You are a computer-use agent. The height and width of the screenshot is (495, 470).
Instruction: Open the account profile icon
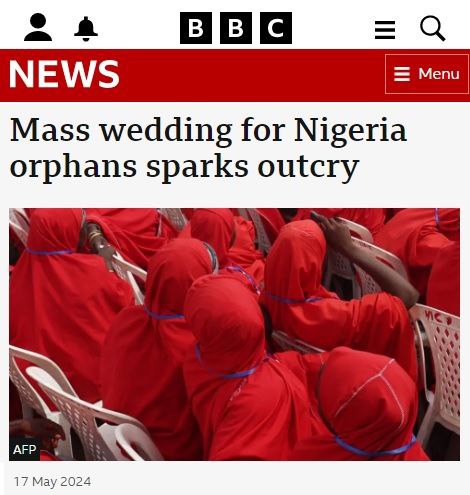point(38,27)
